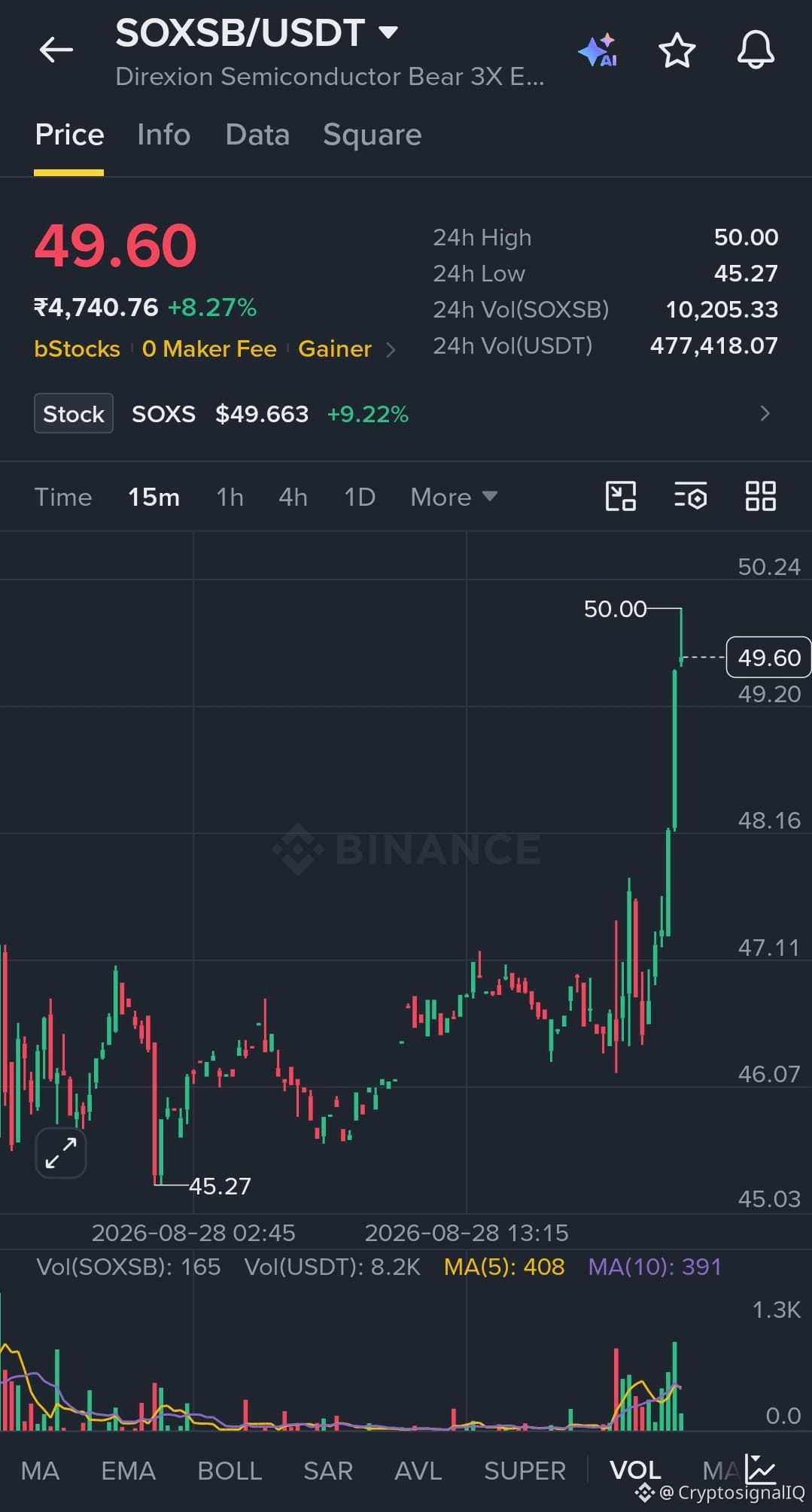Tap the +8.27% change percentage
Viewport: 812px width, 1512px height.
tap(212, 307)
